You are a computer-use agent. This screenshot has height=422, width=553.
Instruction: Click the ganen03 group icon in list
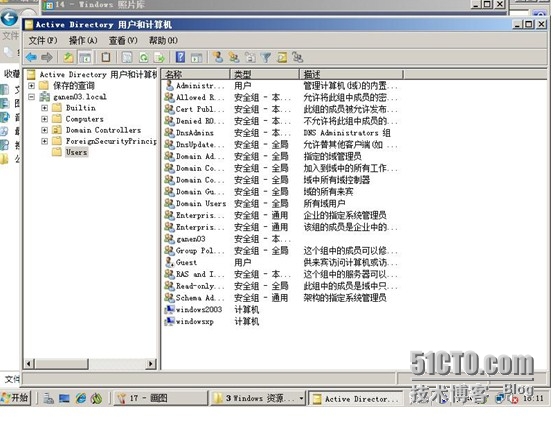[170, 239]
